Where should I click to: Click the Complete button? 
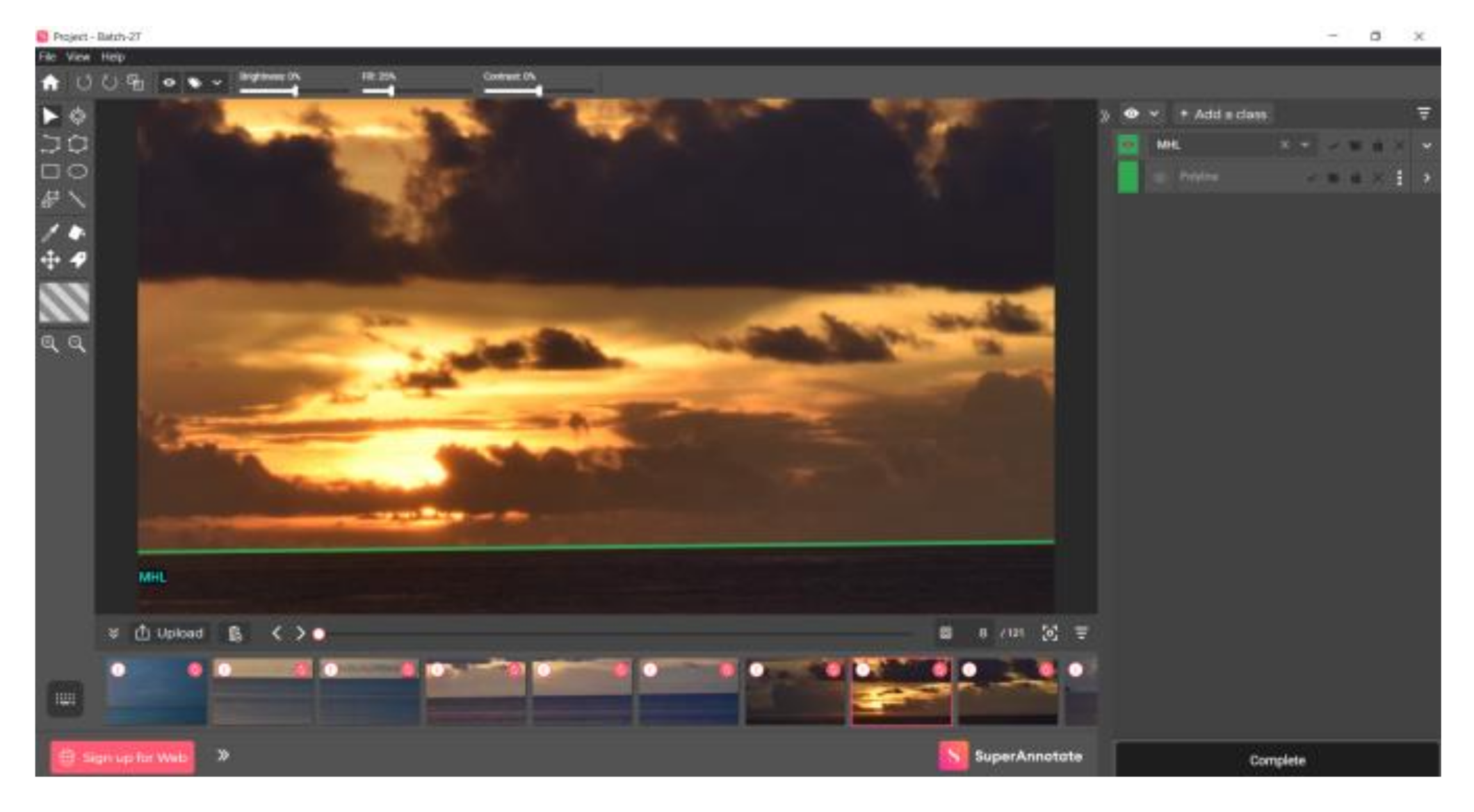click(1277, 760)
